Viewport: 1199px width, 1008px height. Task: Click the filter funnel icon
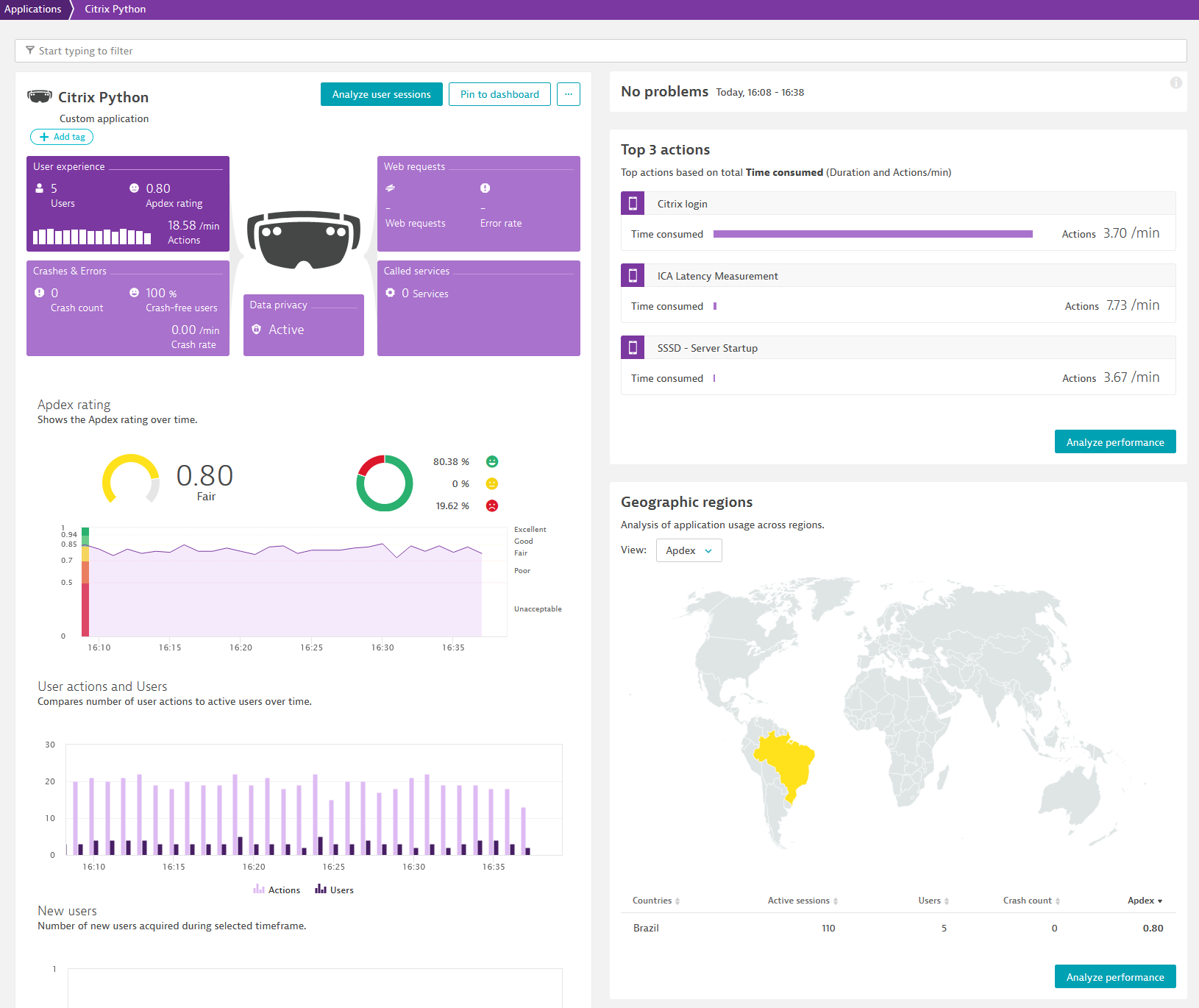30,51
